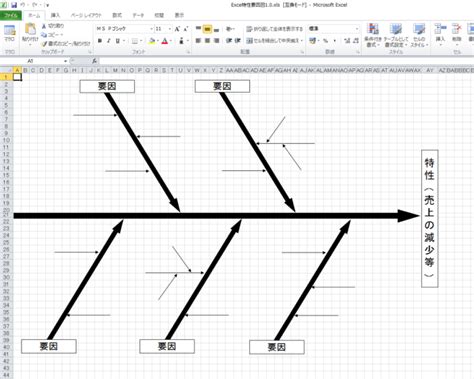474x379 pixels.
Task: Click decrease indent icon
Action: coord(229,41)
